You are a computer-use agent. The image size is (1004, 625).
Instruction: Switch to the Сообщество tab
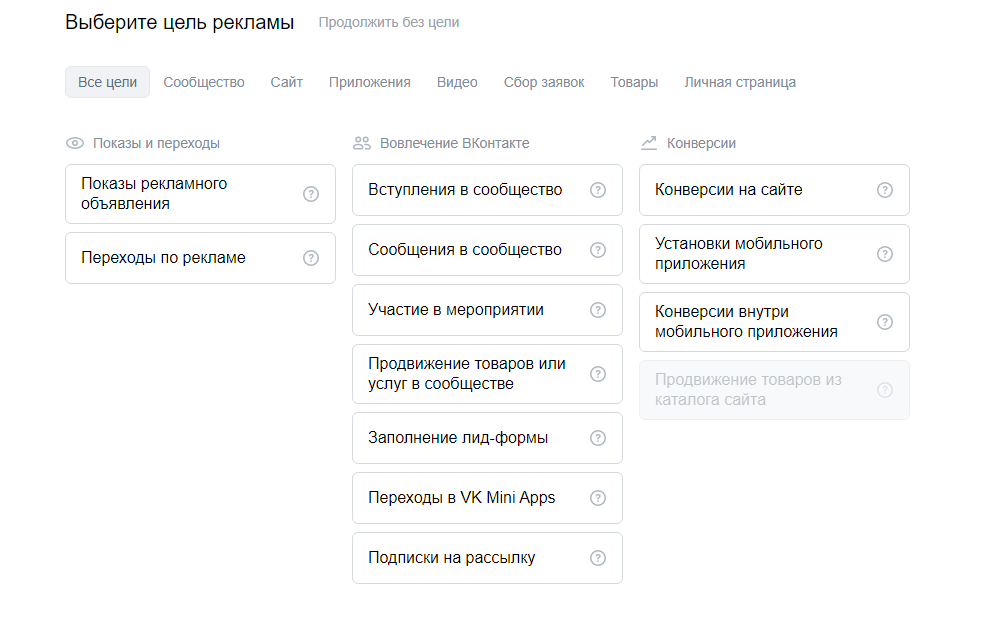tap(204, 82)
